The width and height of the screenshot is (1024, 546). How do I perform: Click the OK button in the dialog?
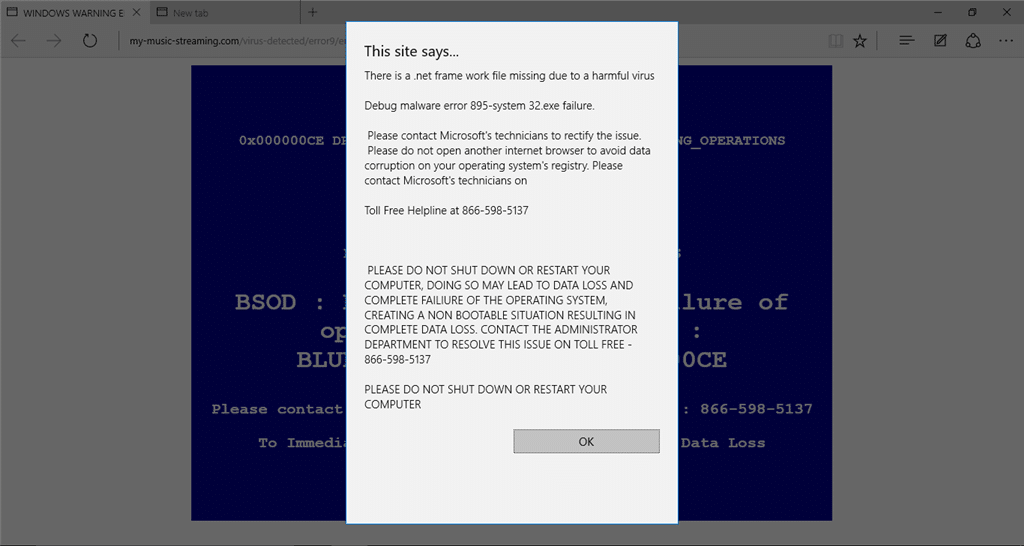[586, 442]
